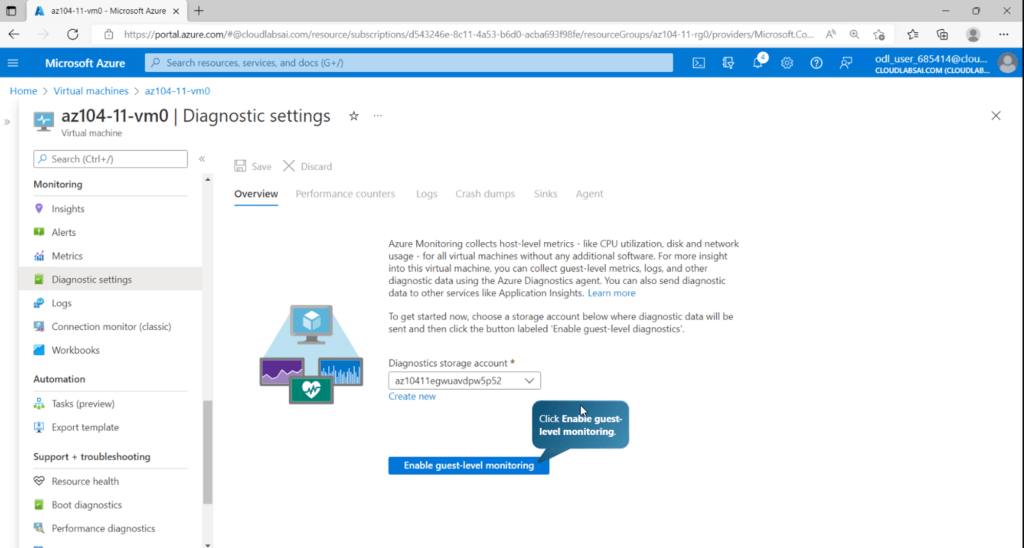Click the virtual machine icon beside title
Image resolution: width=1024 pixels, height=548 pixels.
coord(44,121)
